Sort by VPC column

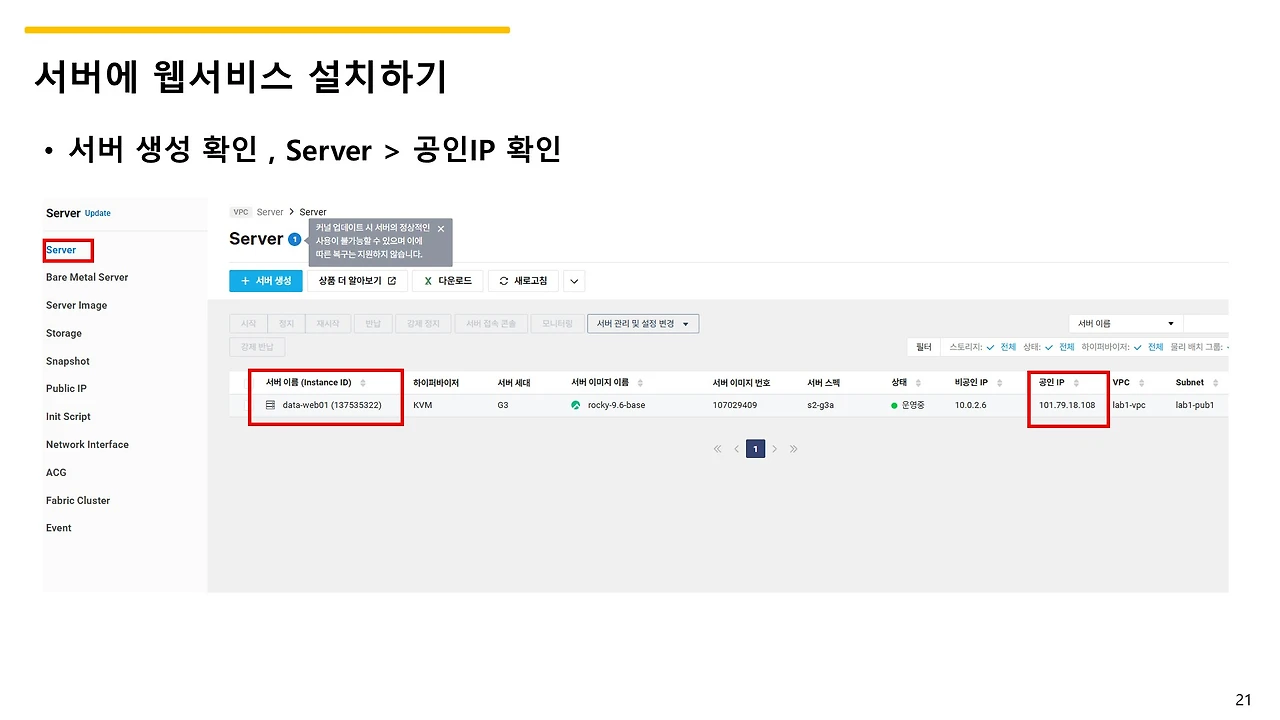pyautogui.click(x=1141, y=383)
